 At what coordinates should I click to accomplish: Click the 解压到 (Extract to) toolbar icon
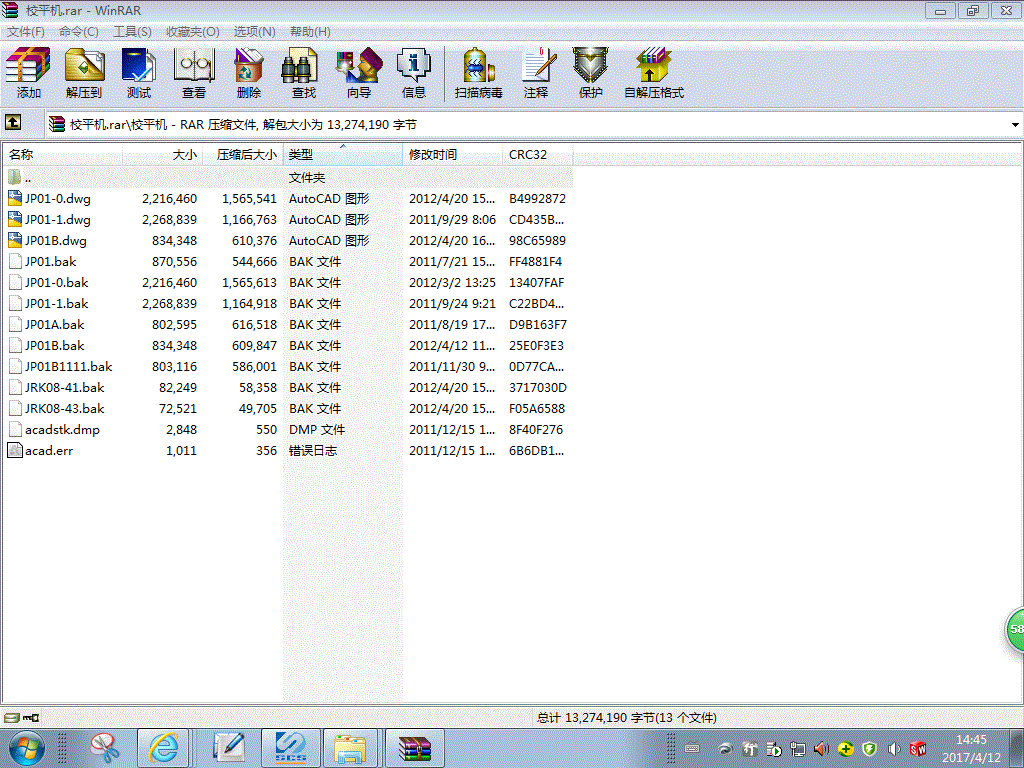[84, 73]
